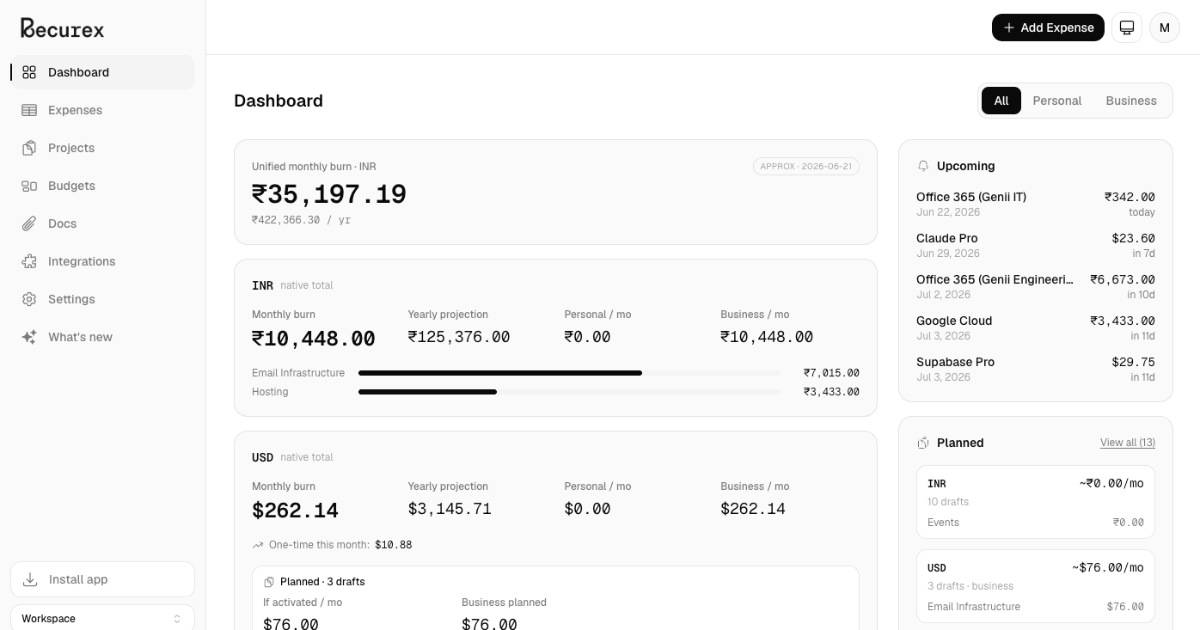This screenshot has width=1200, height=630.
Task: Click the plus icon in Add Expense
Action: [x=1008, y=28]
